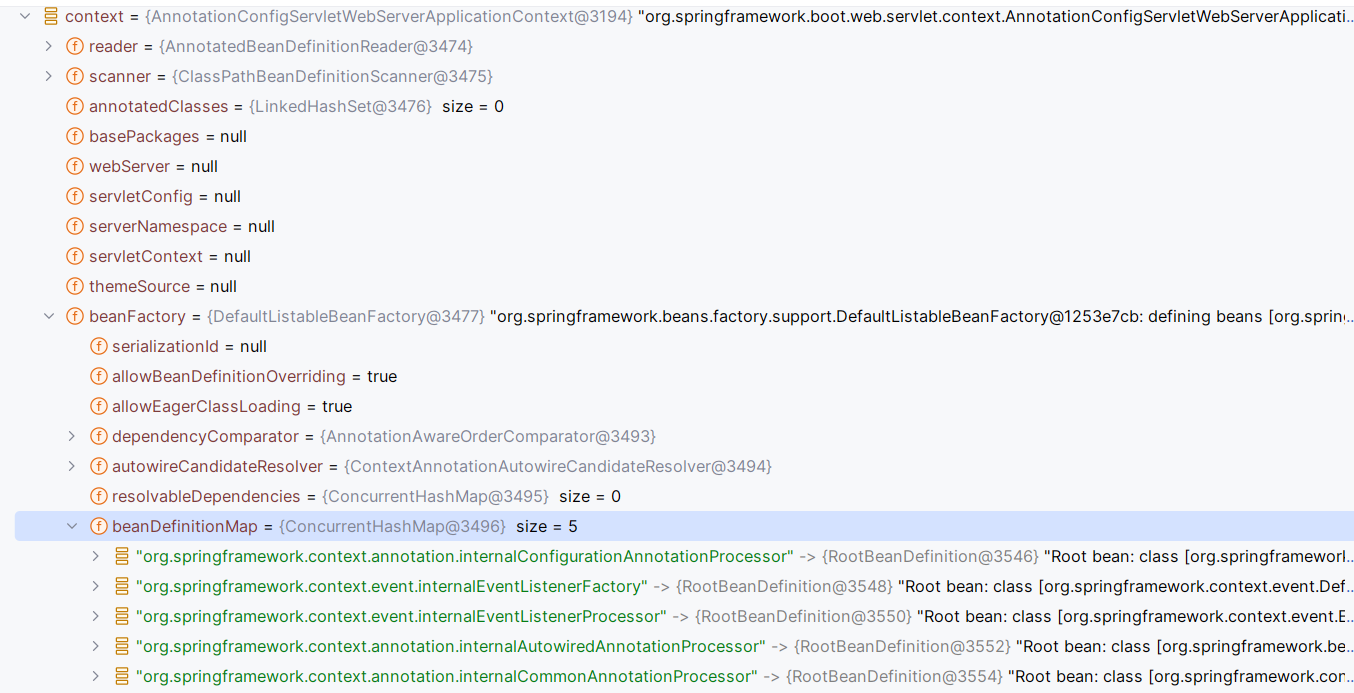Collapse the context variable node
The image size is (1354, 693).
point(25,16)
